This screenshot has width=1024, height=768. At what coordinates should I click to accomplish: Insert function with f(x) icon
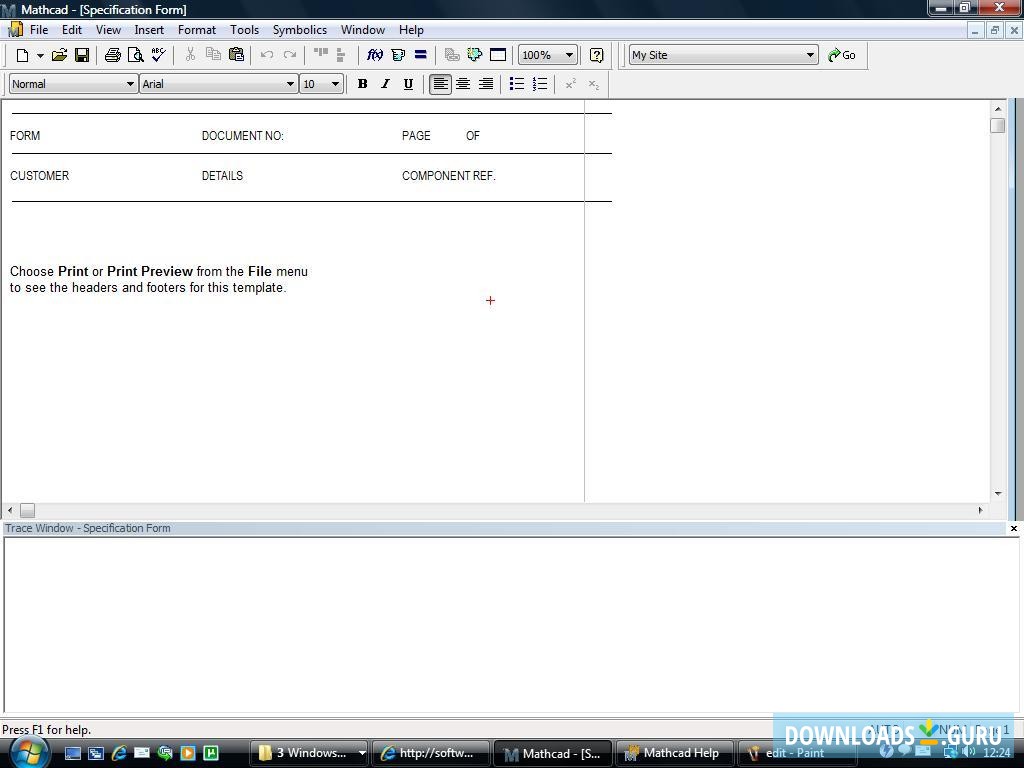coord(374,55)
